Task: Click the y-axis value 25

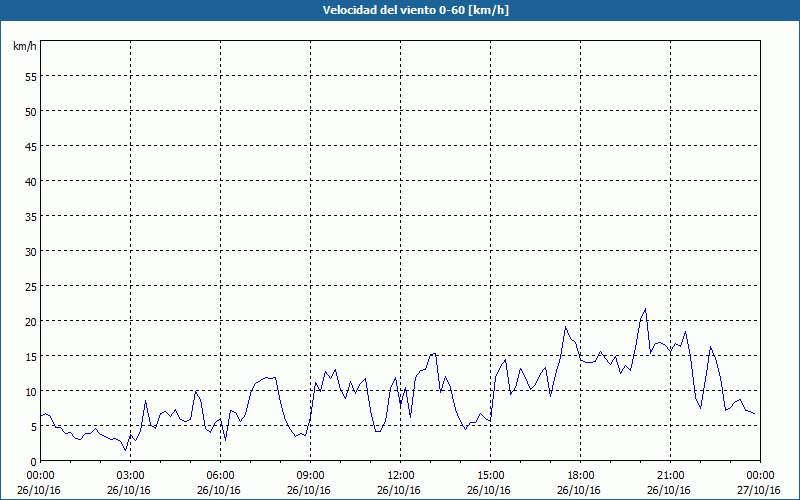Action: tap(31, 286)
